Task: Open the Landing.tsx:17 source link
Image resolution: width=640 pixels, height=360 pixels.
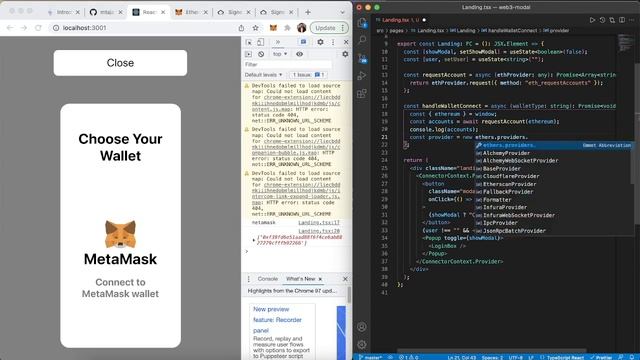Action: click(319, 222)
